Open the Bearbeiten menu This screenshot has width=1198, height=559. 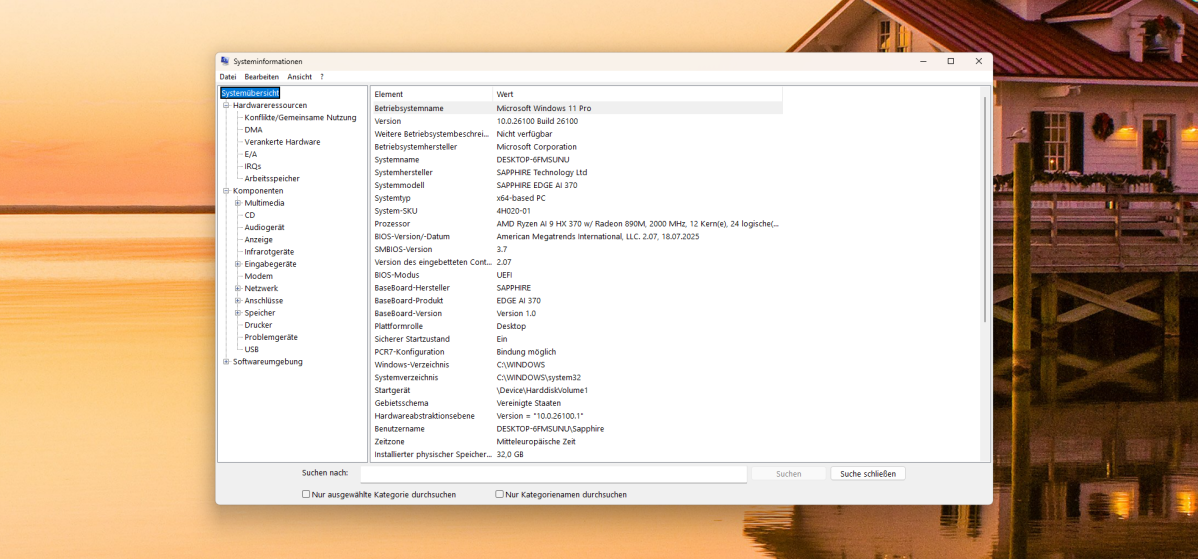[x=261, y=77]
